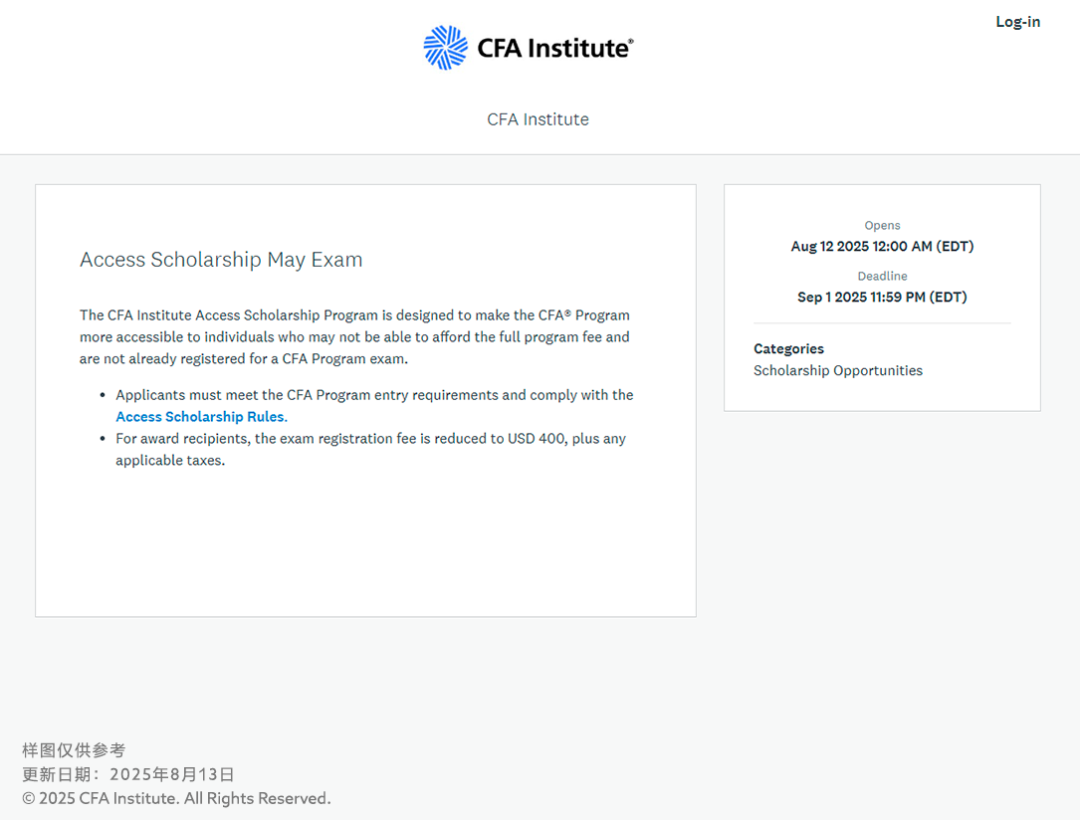The image size is (1080, 820).
Task: Click the CFA Institute header text link
Action: point(538,119)
